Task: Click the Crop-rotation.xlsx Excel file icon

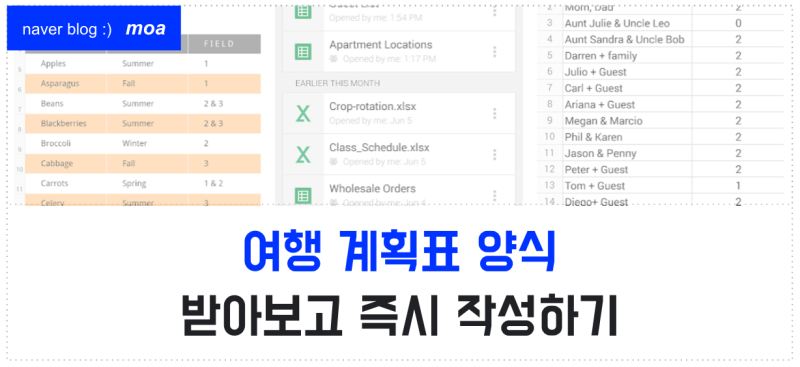Action: (x=303, y=113)
